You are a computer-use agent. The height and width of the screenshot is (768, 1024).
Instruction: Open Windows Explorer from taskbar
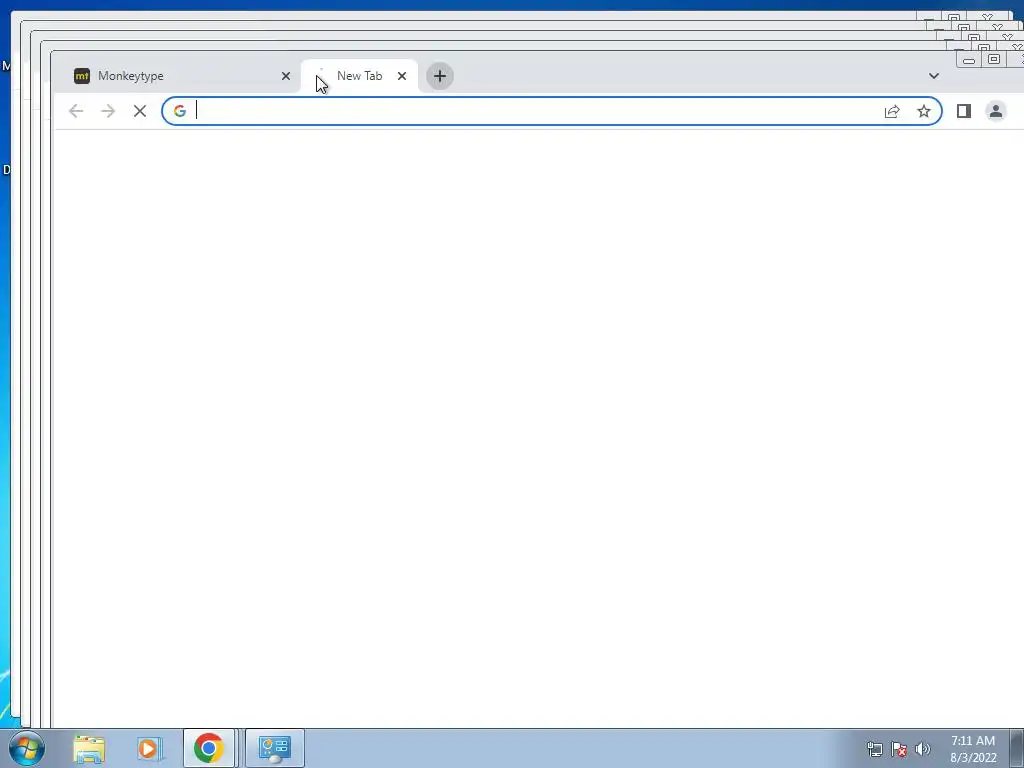coord(89,748)
